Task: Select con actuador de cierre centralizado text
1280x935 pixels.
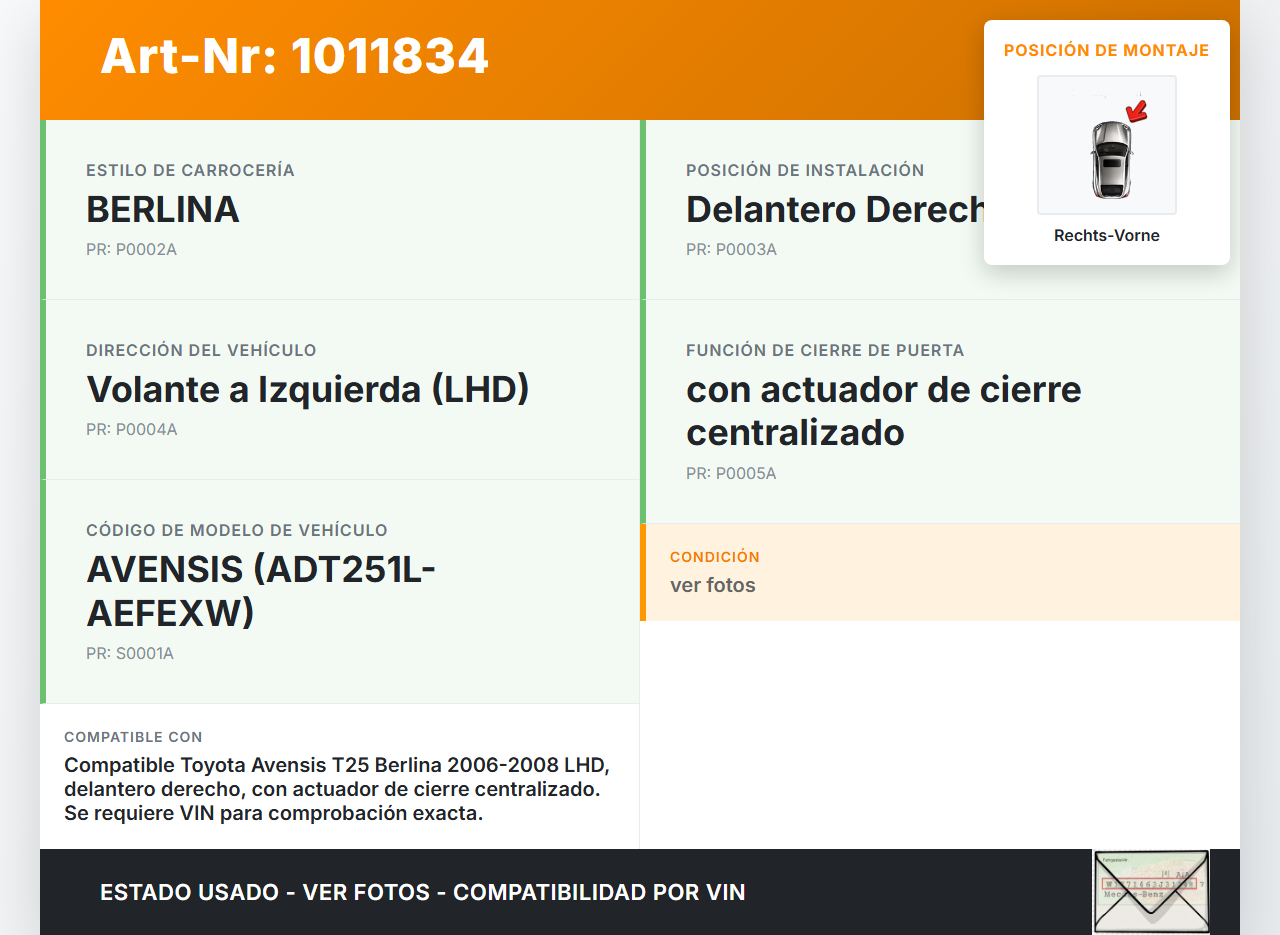Action: 883,410
